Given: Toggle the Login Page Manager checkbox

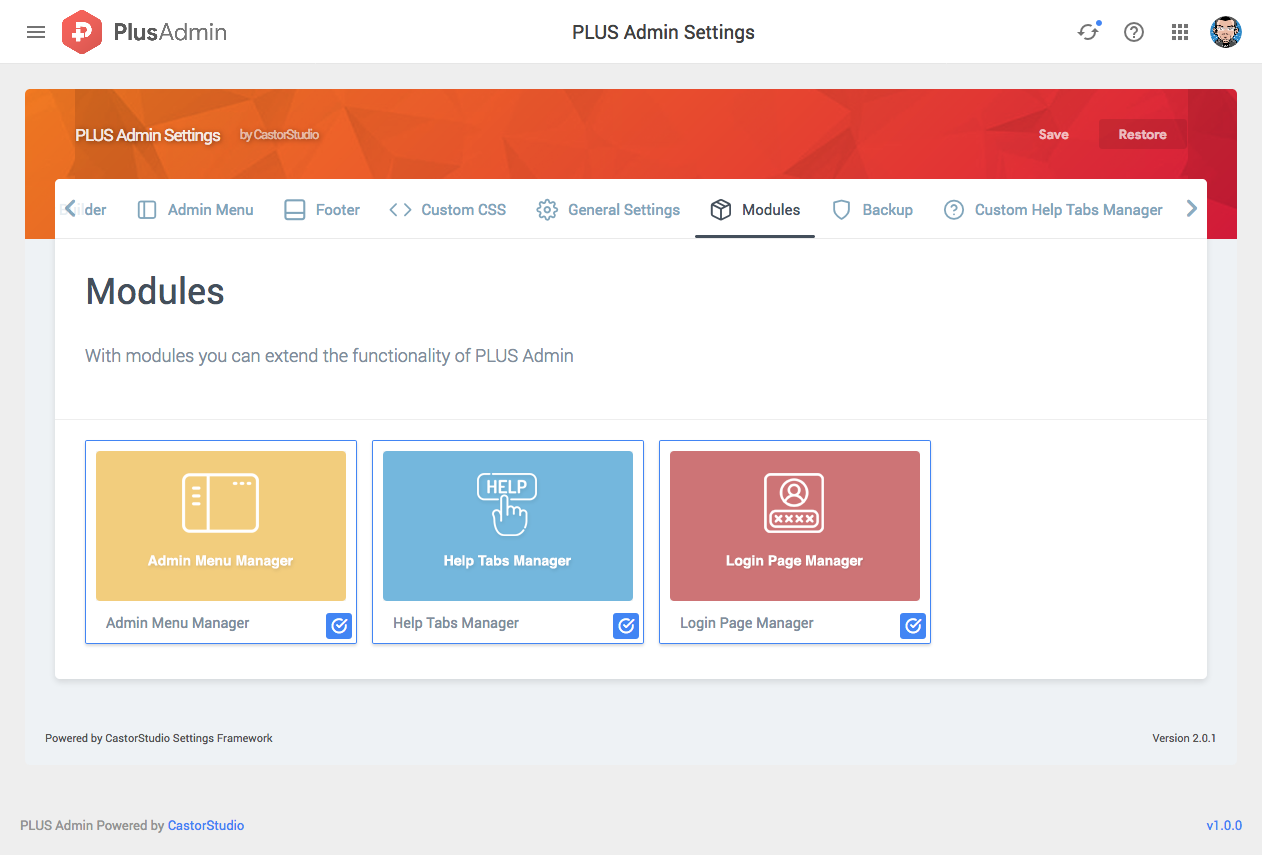Looking at the screenshot, I should tap(913, 626).
